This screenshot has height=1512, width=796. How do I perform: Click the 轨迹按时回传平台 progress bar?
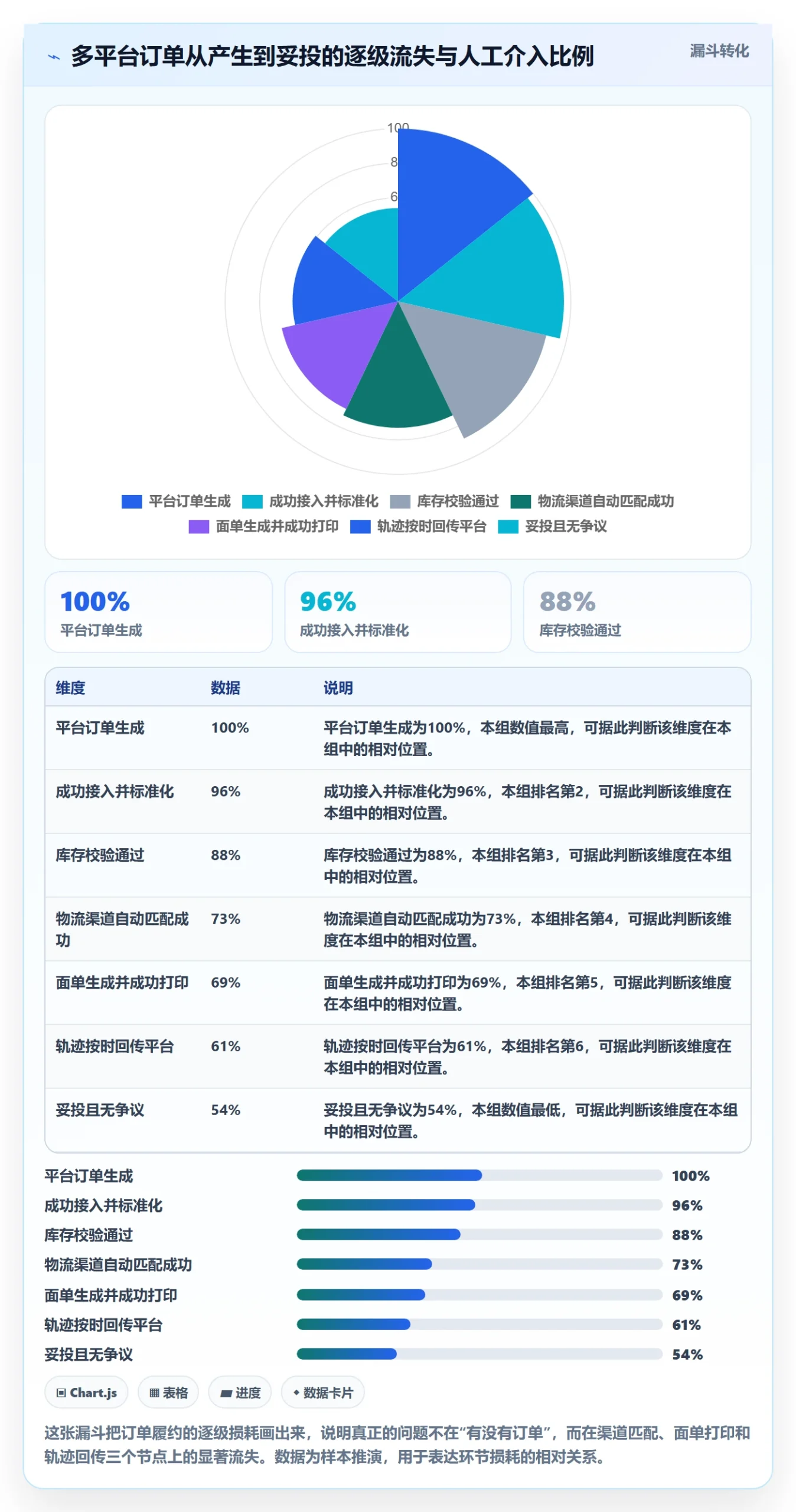(x=479, y=1324)
